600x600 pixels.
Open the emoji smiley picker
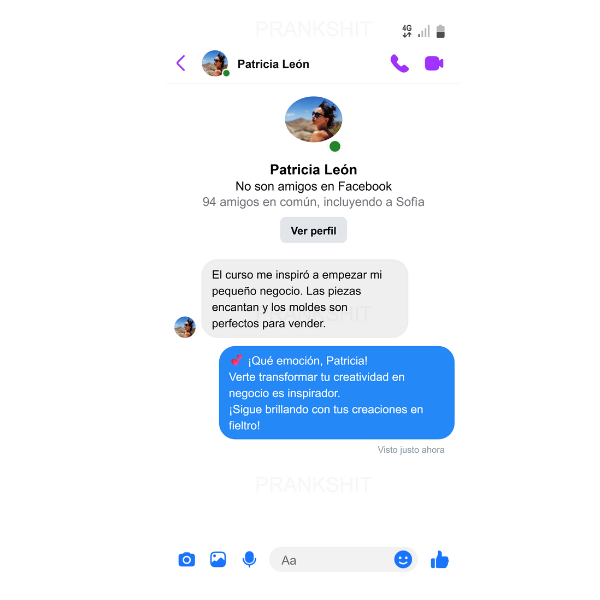point(403,559)
